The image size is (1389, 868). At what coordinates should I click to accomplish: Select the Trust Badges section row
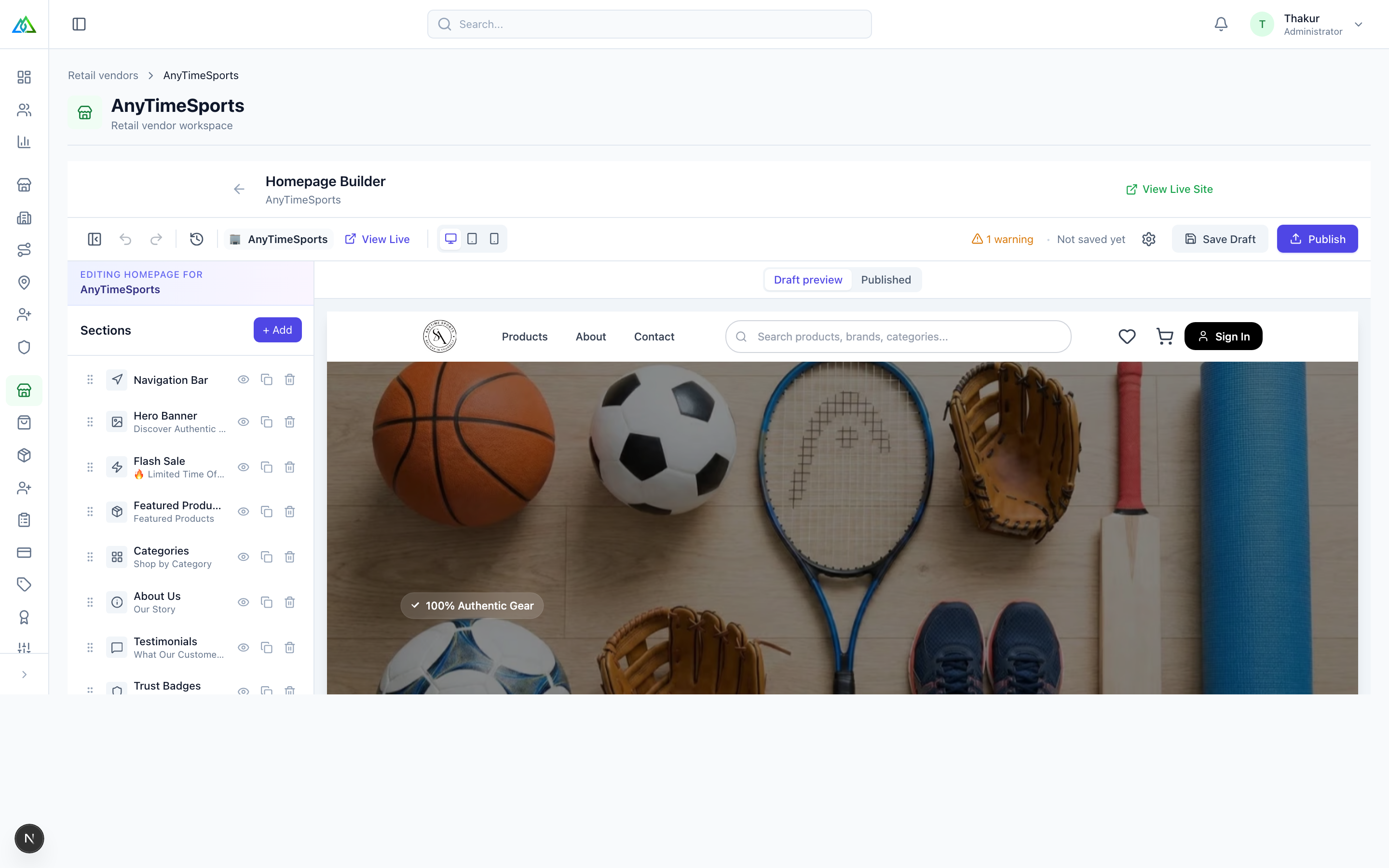pos(190,687)
